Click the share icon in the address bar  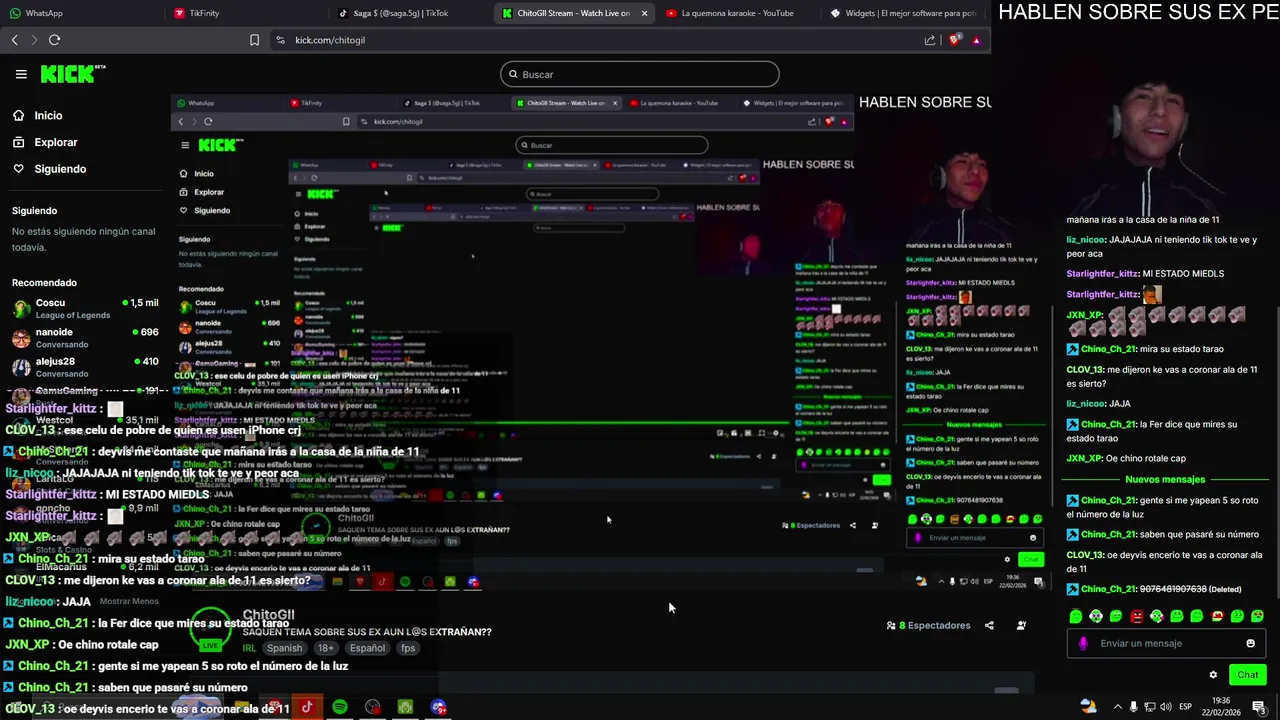[x=930, y=40]
